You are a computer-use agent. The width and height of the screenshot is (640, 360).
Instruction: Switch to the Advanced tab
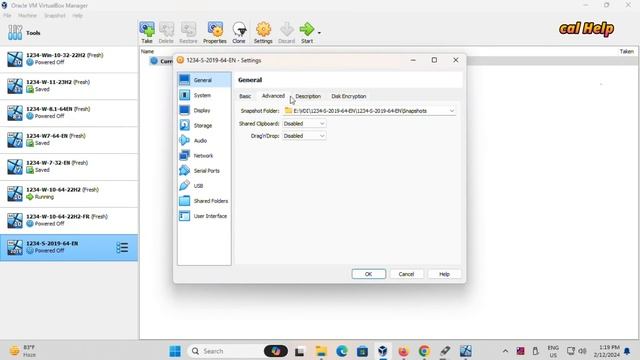click(x=273, y=96)
